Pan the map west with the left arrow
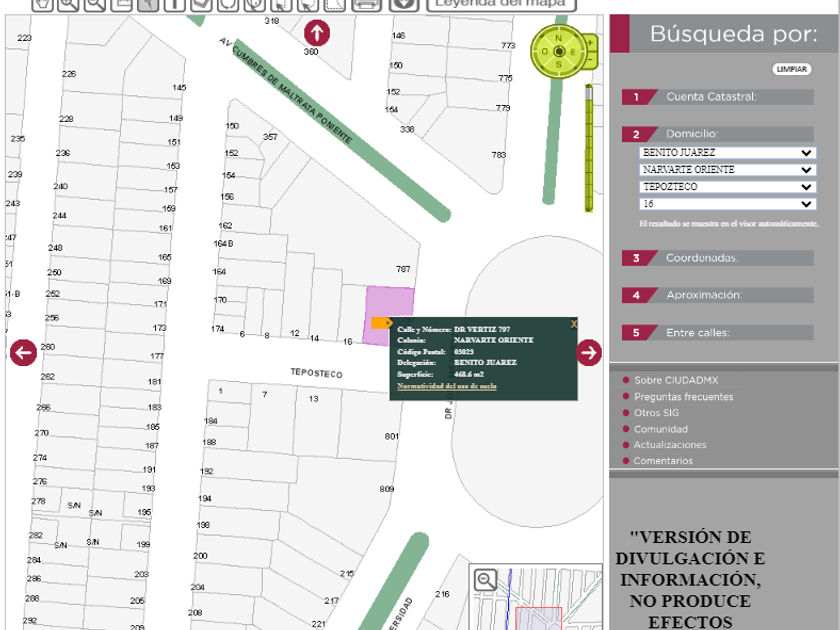840x630 pixels. (x=24, y=352)
